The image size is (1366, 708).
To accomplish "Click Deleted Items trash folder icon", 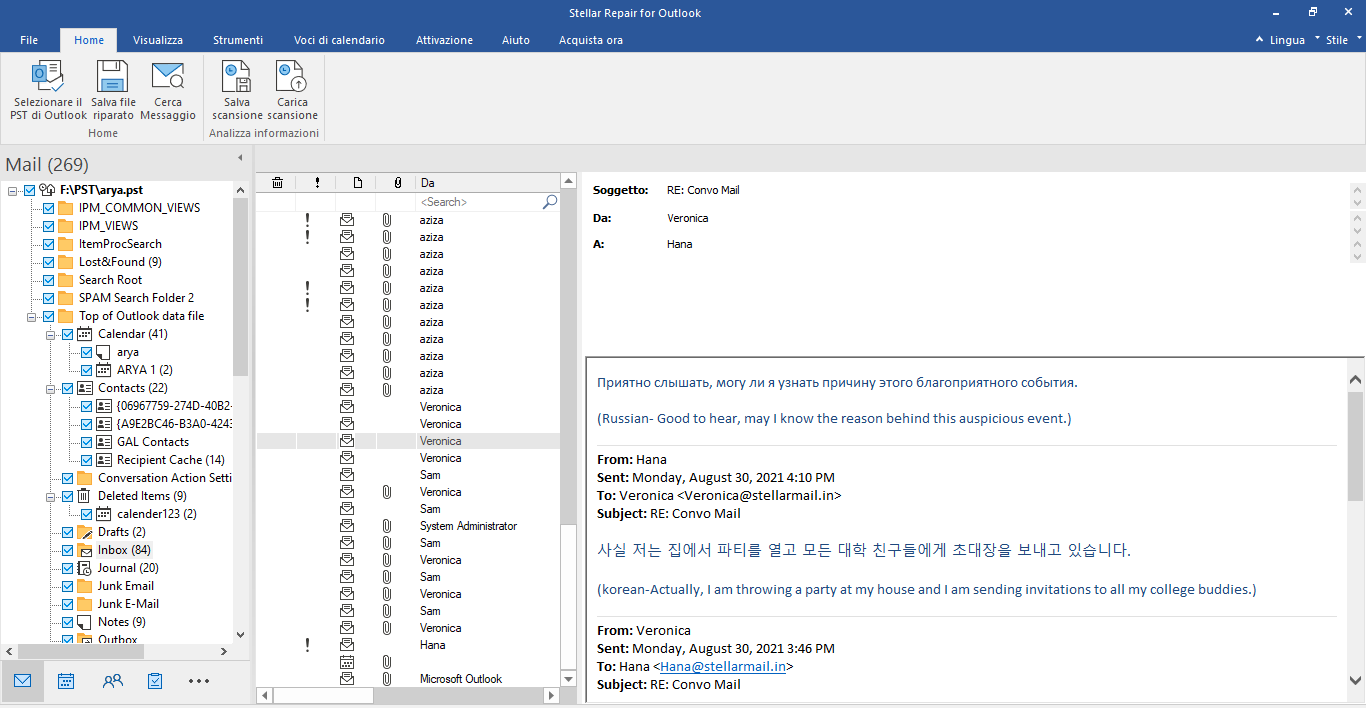I will [x=84, y=496].
